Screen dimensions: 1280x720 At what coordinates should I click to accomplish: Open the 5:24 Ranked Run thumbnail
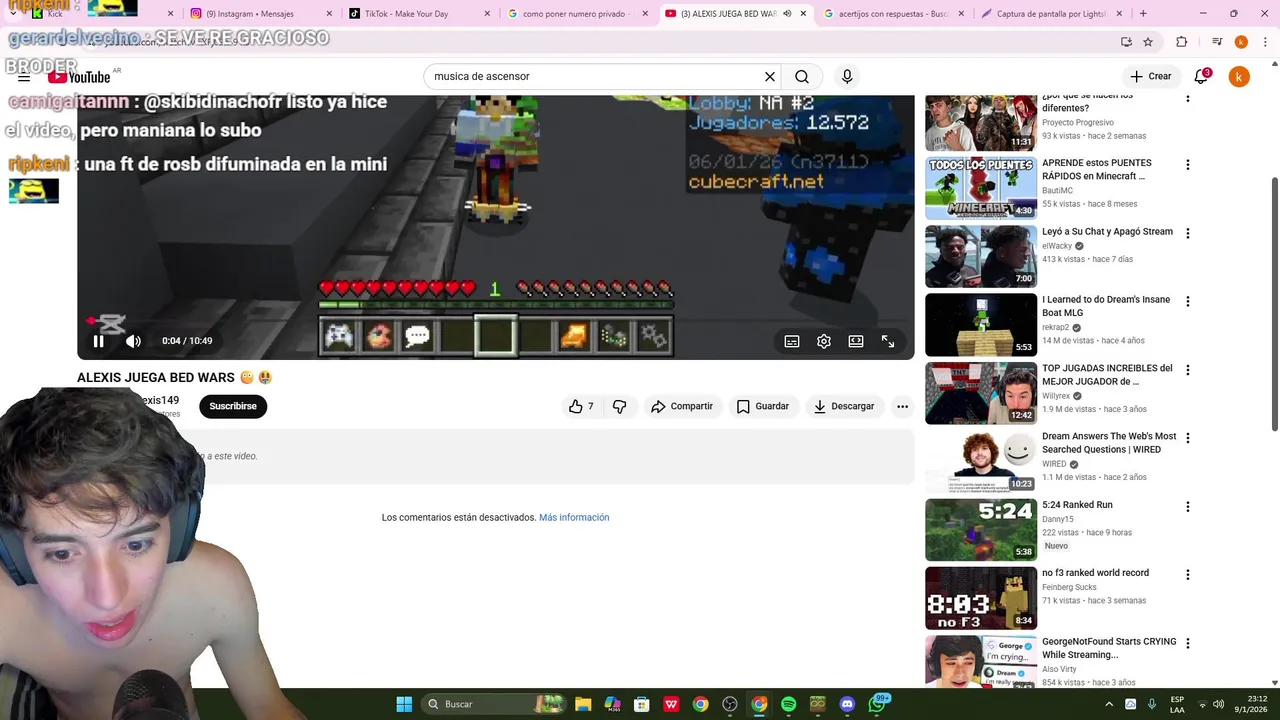[x=981, y=530]
